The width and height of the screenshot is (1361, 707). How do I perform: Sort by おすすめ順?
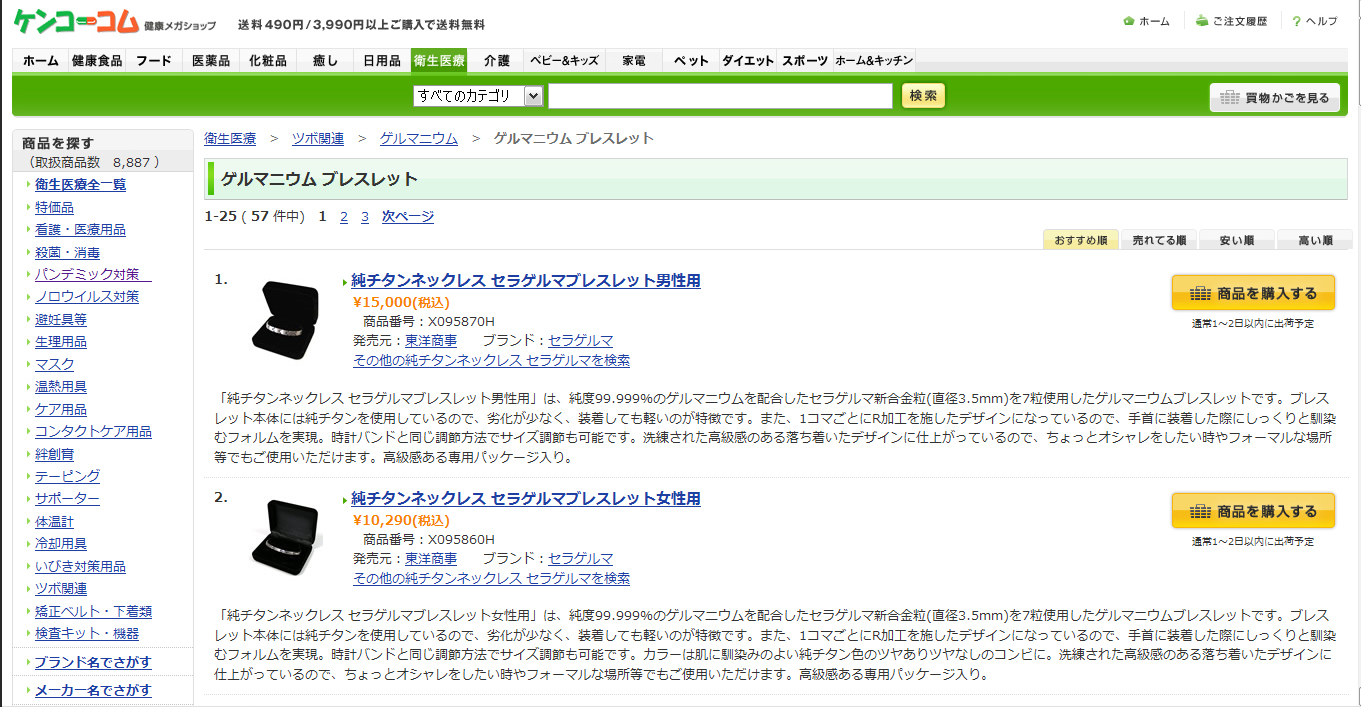[x=1081, y=240]
